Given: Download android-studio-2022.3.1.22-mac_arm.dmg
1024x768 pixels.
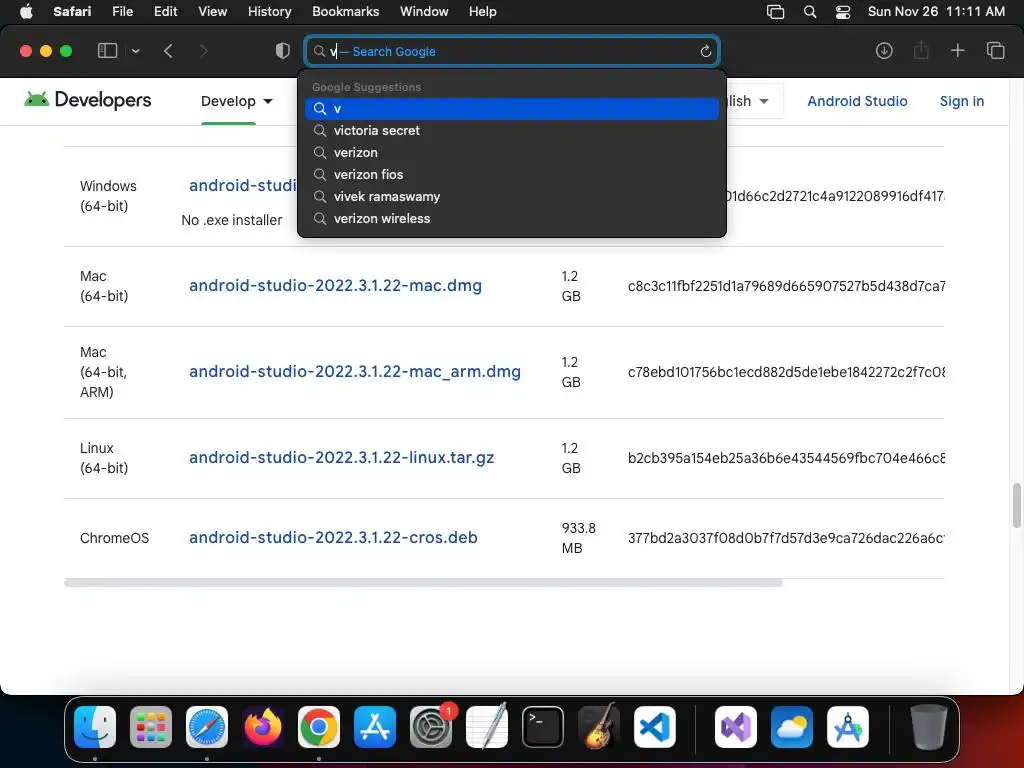Looking at the screenshot, I should pyautogui.click(x=355, y=372).
